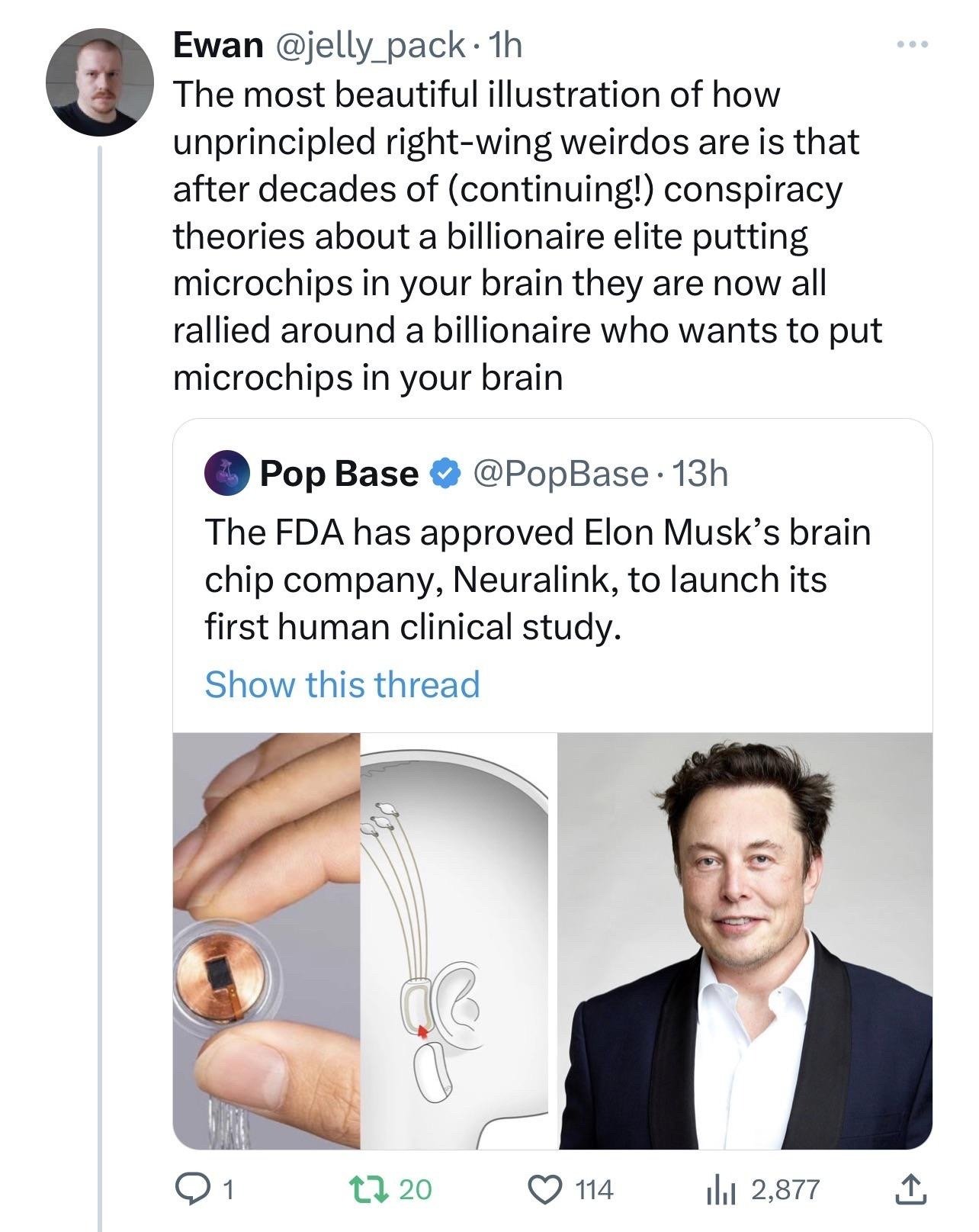Open the three-dot more options menu
Screen dimensions: 979x1232
click(x=913, y=46)
